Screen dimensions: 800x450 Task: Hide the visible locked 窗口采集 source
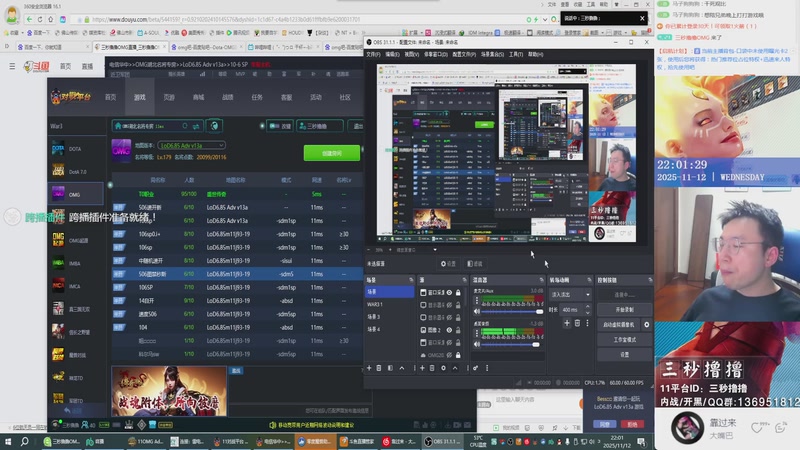(x=449, y=293)
